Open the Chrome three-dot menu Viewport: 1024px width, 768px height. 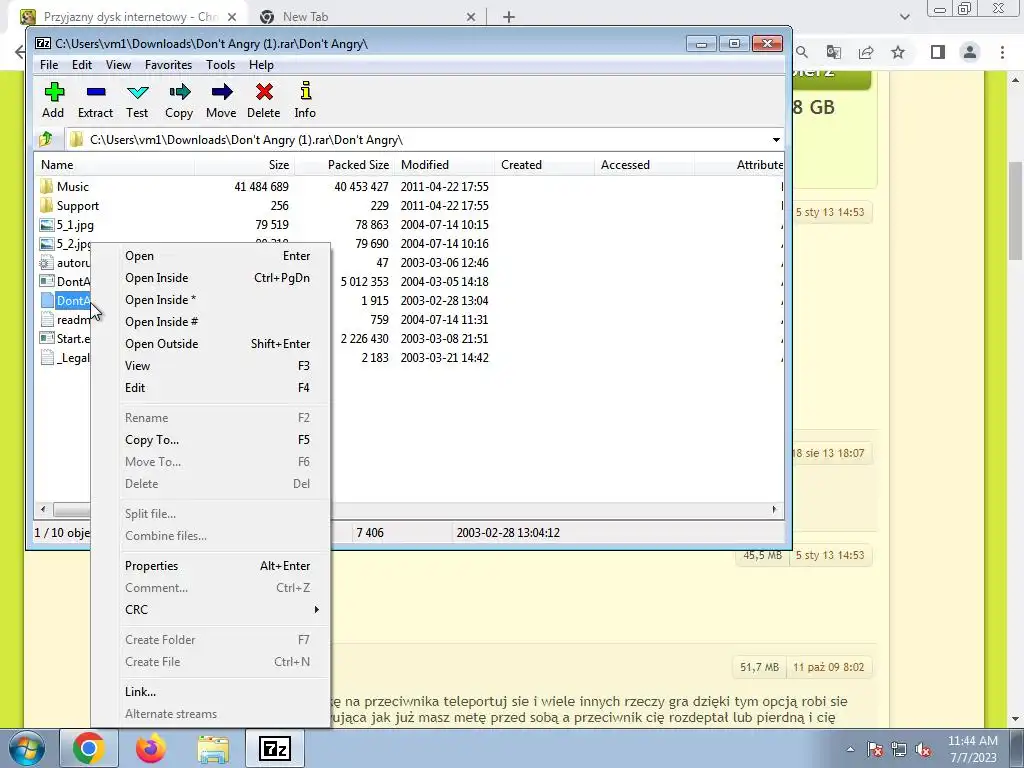[x=1002, y=52]
